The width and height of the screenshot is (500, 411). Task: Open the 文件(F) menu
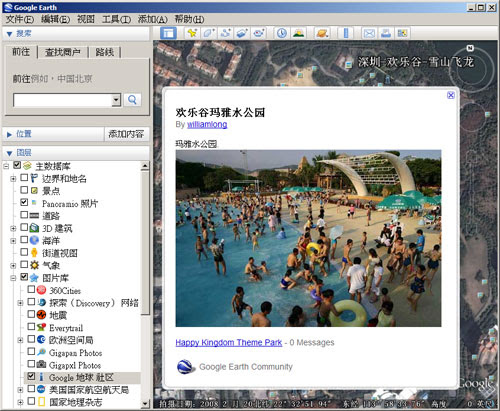20,19
